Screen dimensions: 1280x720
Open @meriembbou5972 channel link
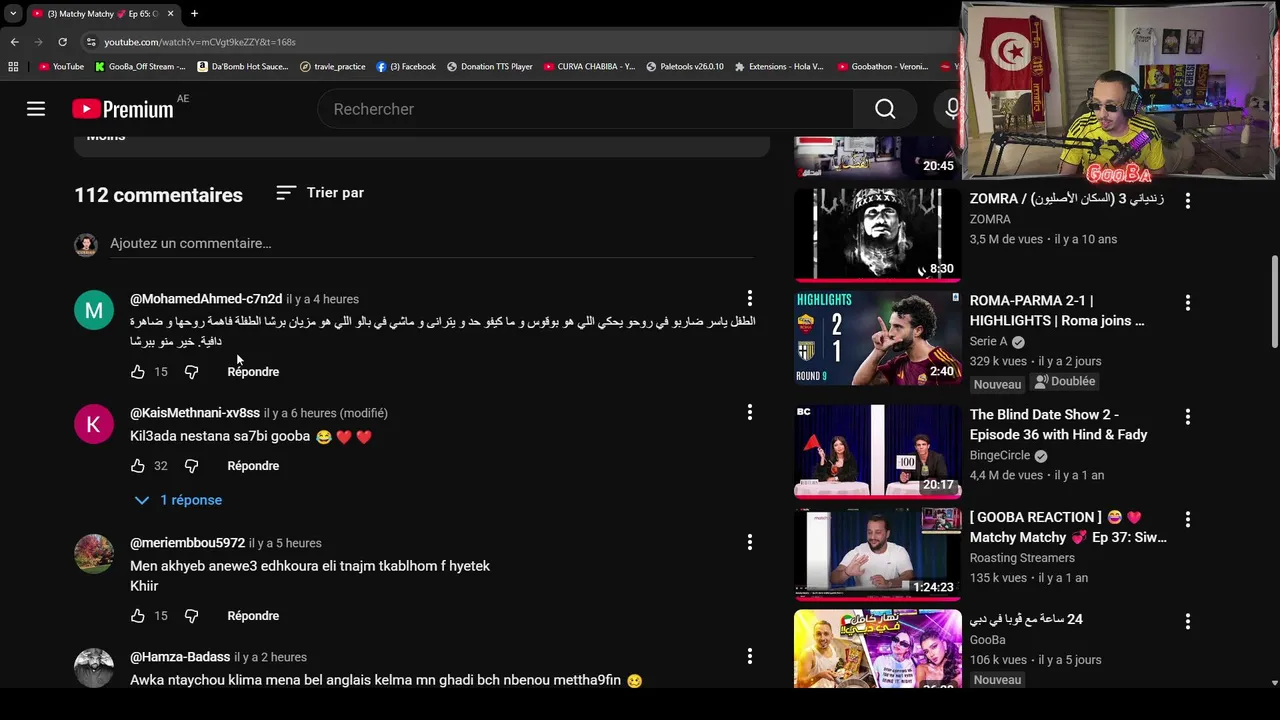[x=187, y=543]
